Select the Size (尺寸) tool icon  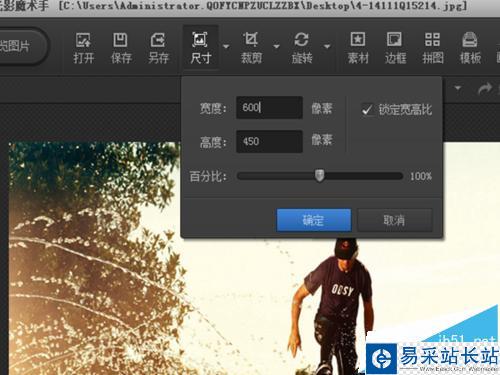(200, 48)
